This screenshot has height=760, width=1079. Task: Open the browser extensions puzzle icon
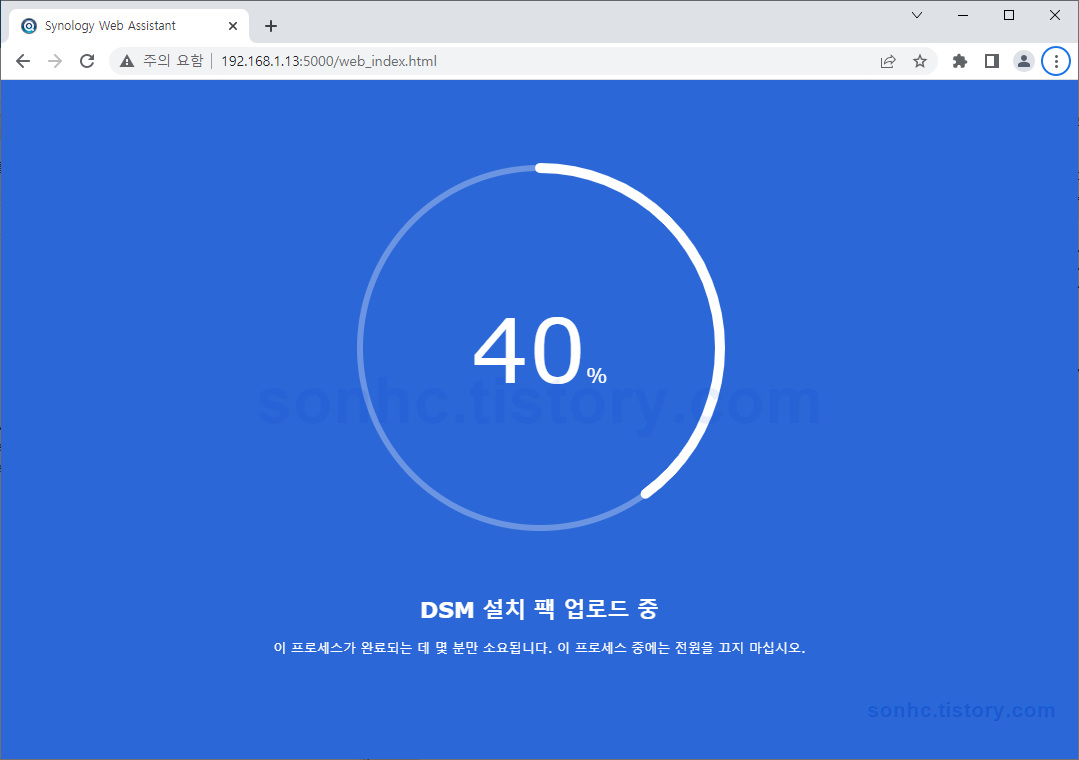[959, 61]
